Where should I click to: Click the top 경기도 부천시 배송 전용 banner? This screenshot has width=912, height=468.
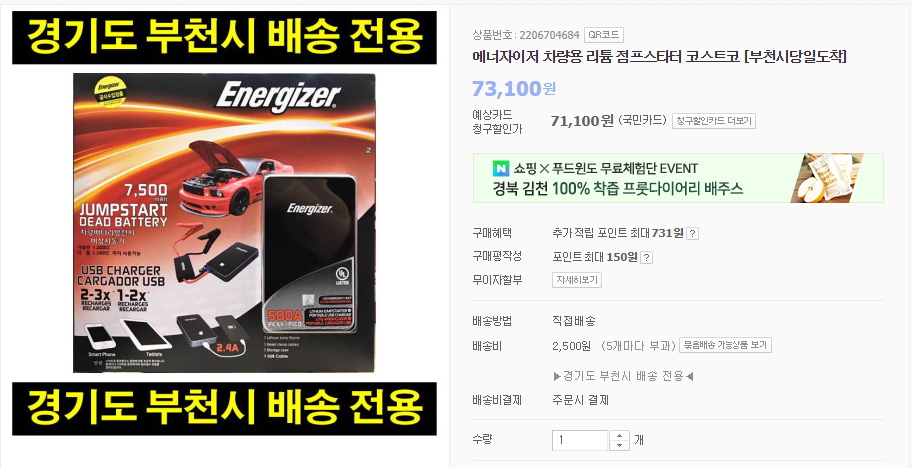pyautogui.click(x=224, y=38)
